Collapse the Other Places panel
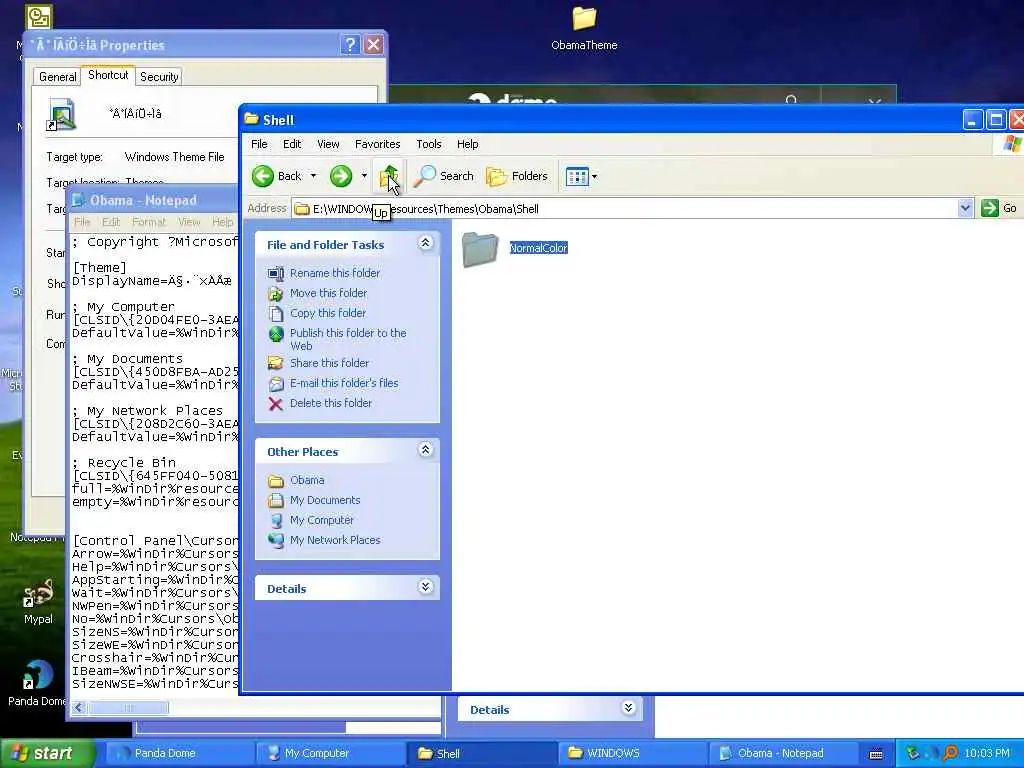This screenshot has height=768, width=1024. tap(425, 450)
